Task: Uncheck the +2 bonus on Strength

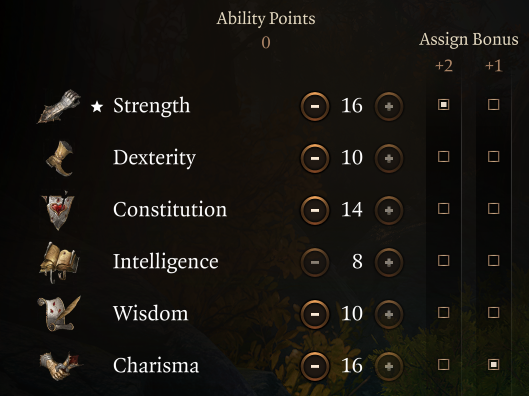Action: pyautogui.click(x=444, y=105)
